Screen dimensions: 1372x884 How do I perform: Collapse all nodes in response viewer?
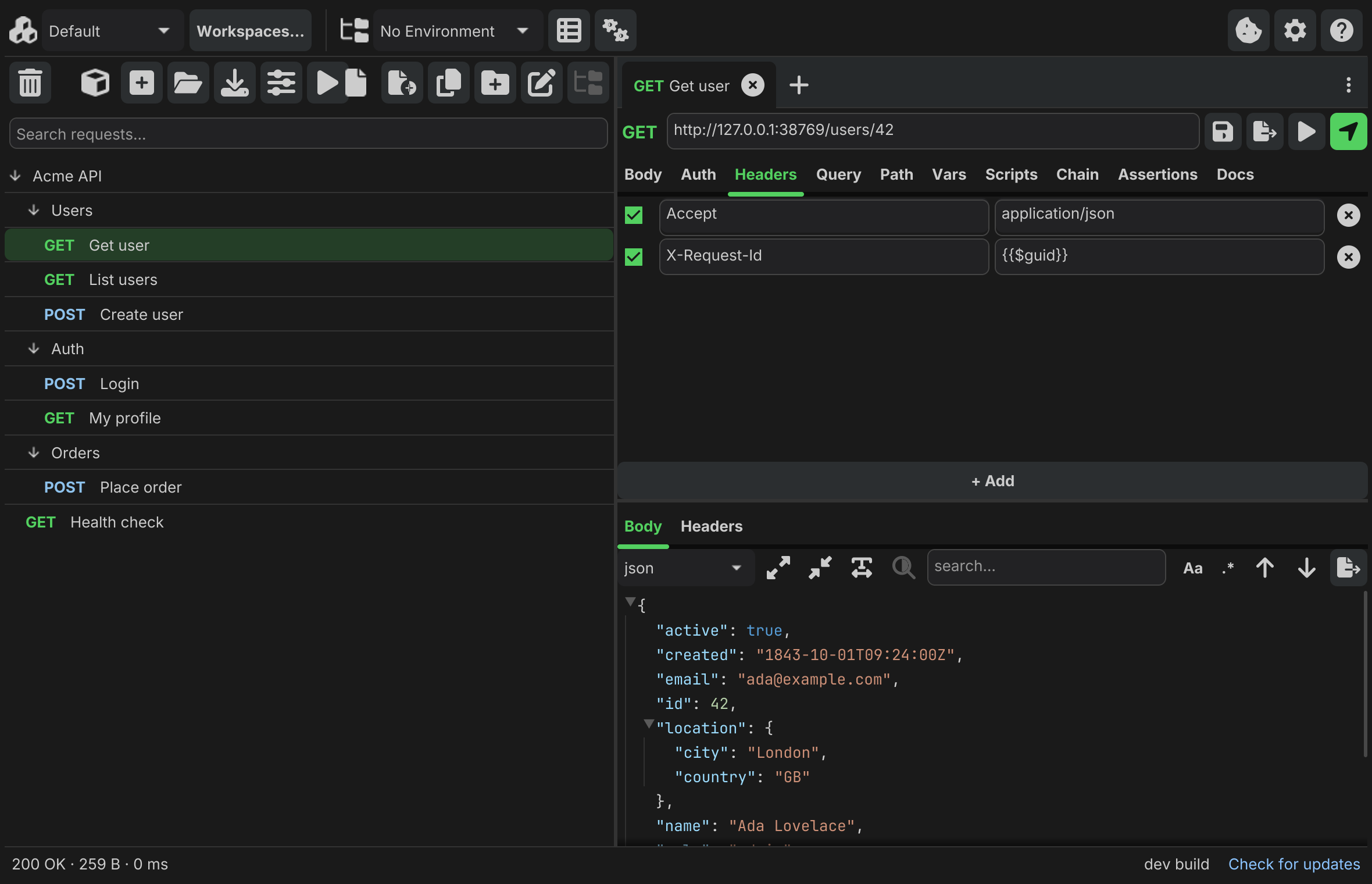click(820, 568)
